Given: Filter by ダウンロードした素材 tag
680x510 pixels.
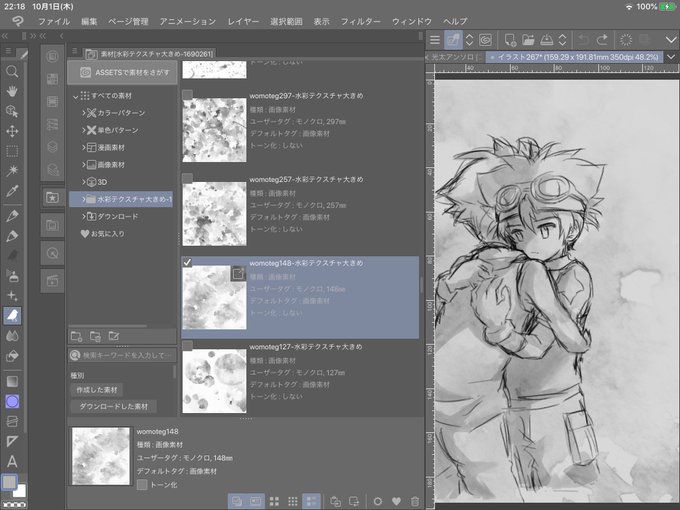Looking at the screenshot, I should point(113,406).
